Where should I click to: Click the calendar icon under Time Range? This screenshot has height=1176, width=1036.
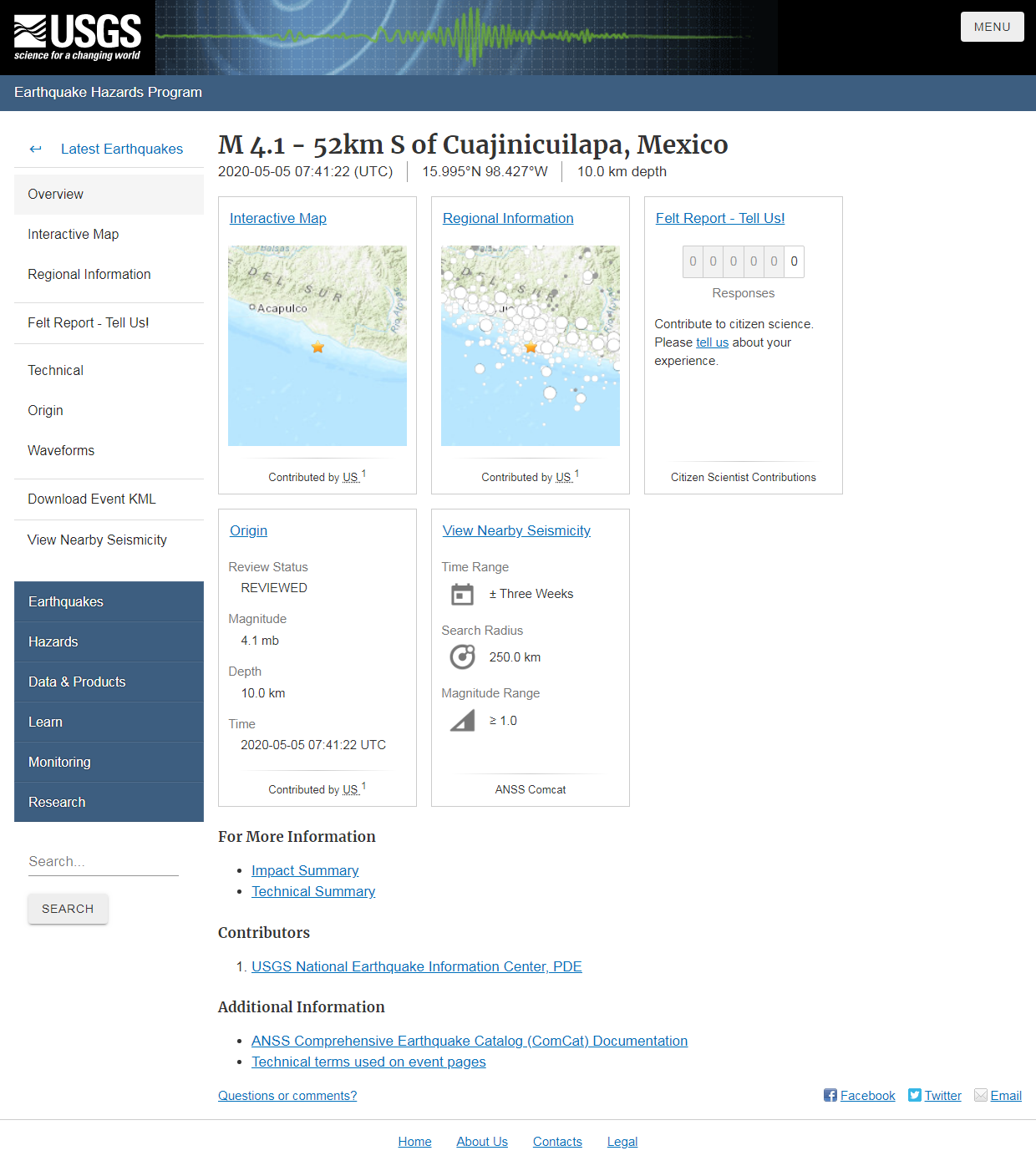pyautogui.click(x=462, y=594)
